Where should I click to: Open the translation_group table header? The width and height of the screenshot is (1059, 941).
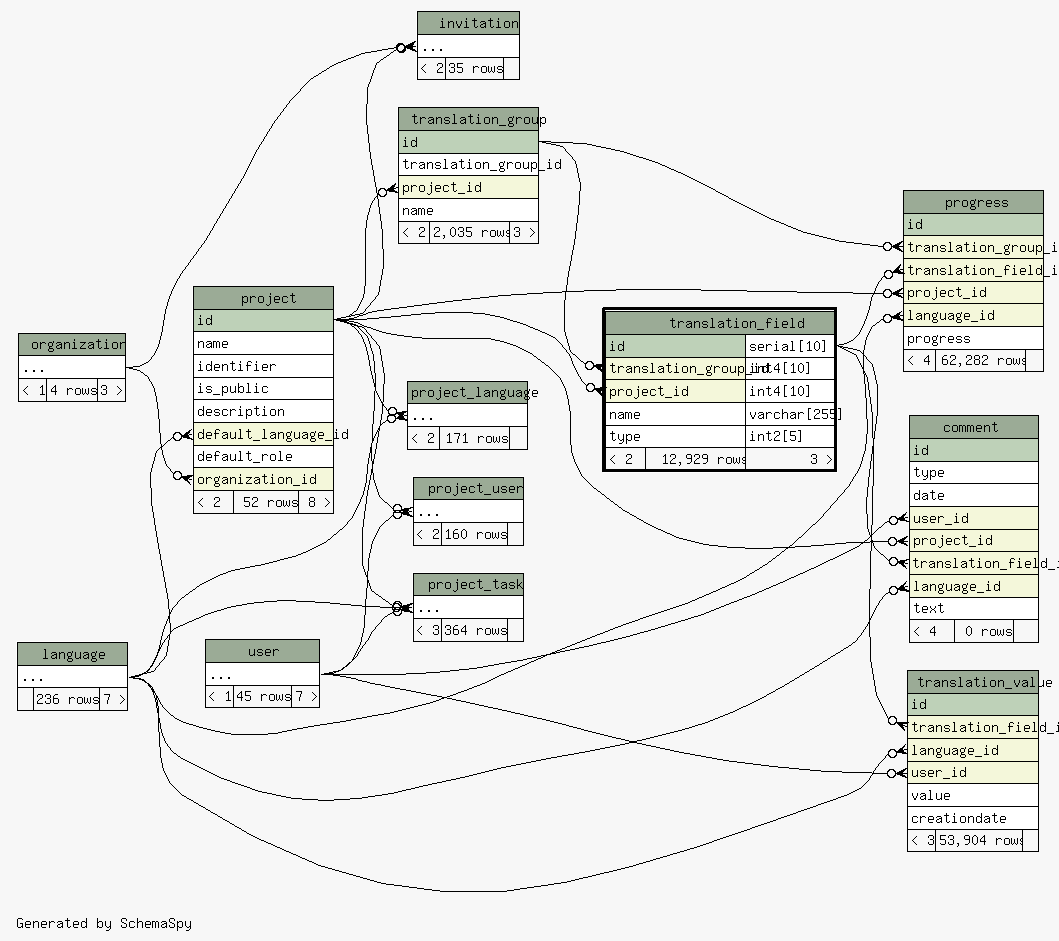pyautogui.click(x=468, y=119)
